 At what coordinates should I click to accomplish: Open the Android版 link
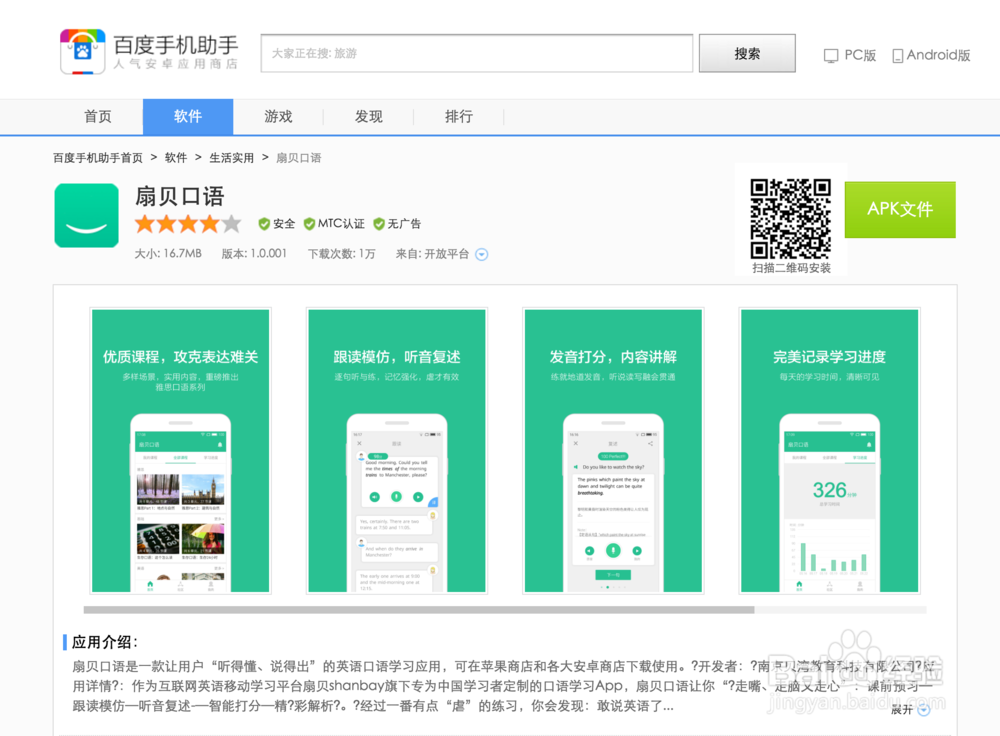[931, 55]
